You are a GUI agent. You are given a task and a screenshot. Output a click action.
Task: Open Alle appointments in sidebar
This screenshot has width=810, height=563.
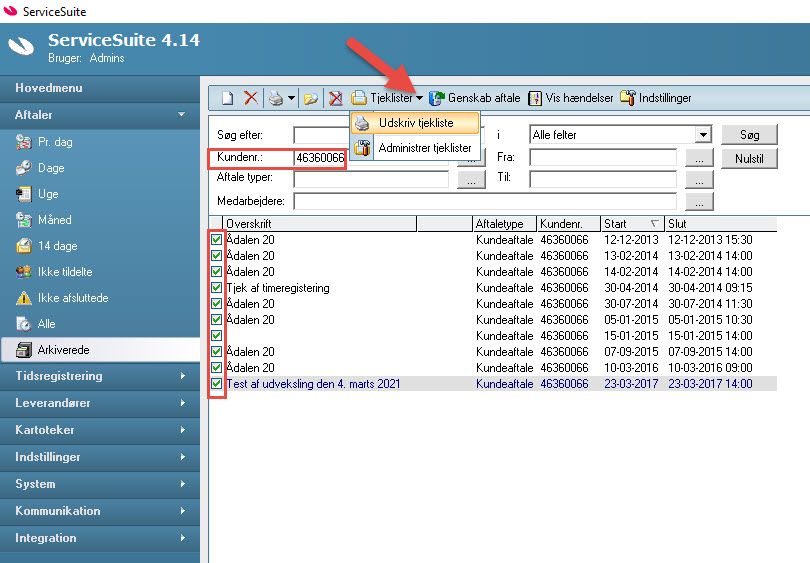pyautogui.click(x=46, y=324)
